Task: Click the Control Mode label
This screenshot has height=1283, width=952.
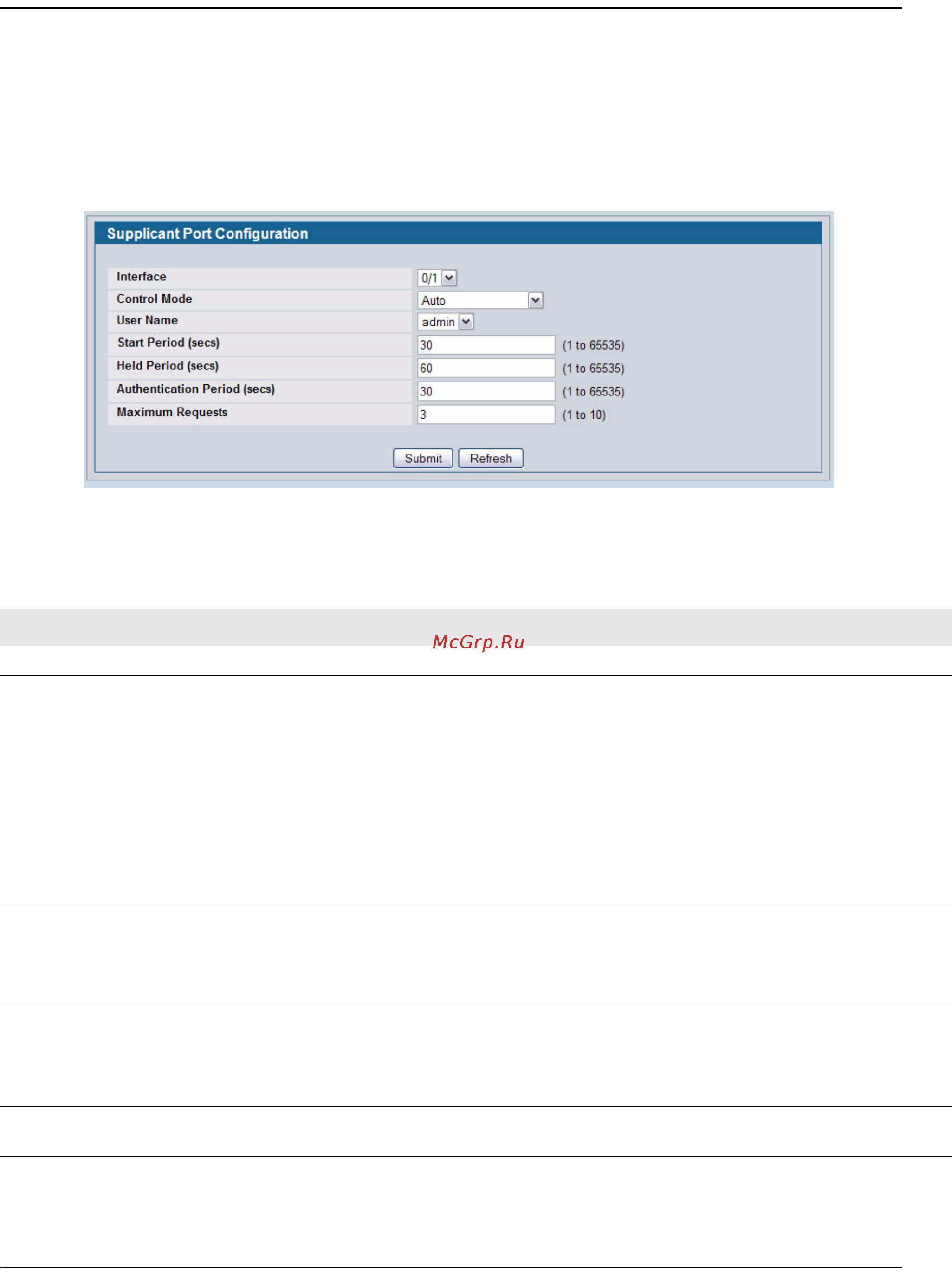Action: click(155, 298)
